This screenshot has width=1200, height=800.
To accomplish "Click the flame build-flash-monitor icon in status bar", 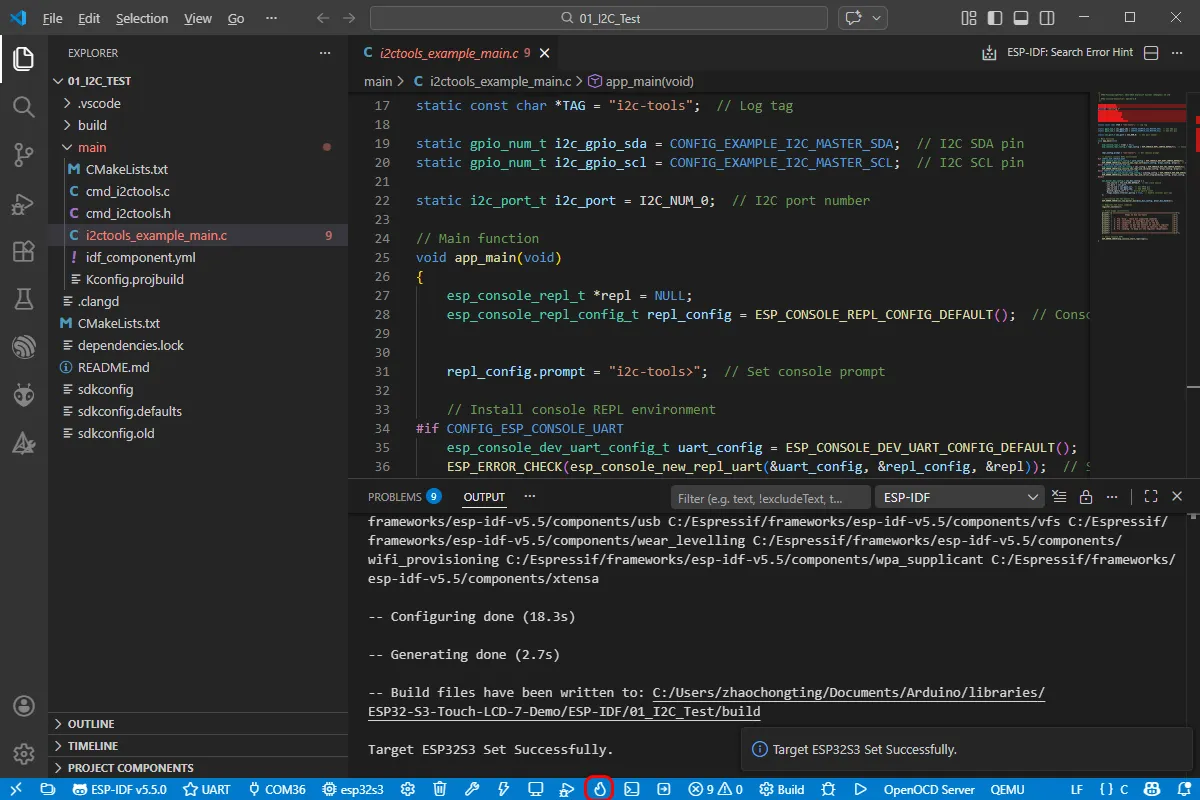I will coord(599,789).
